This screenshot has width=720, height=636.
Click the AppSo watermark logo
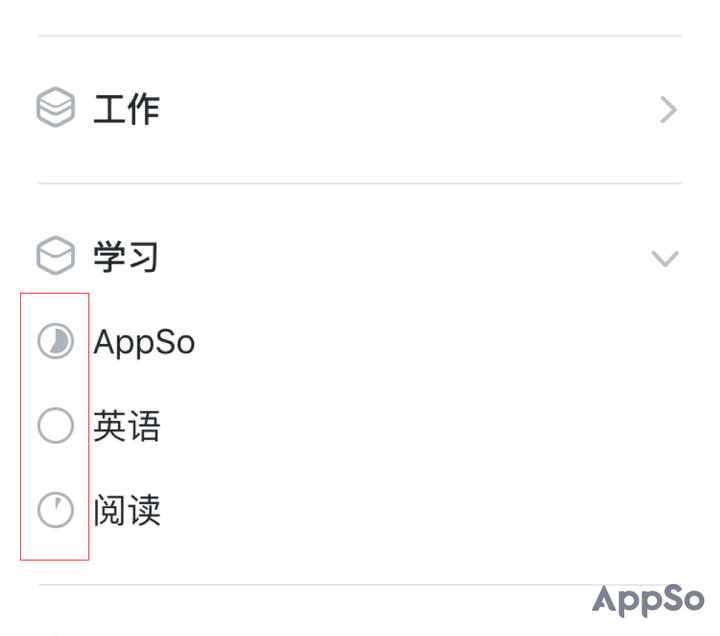pos(648,599)
